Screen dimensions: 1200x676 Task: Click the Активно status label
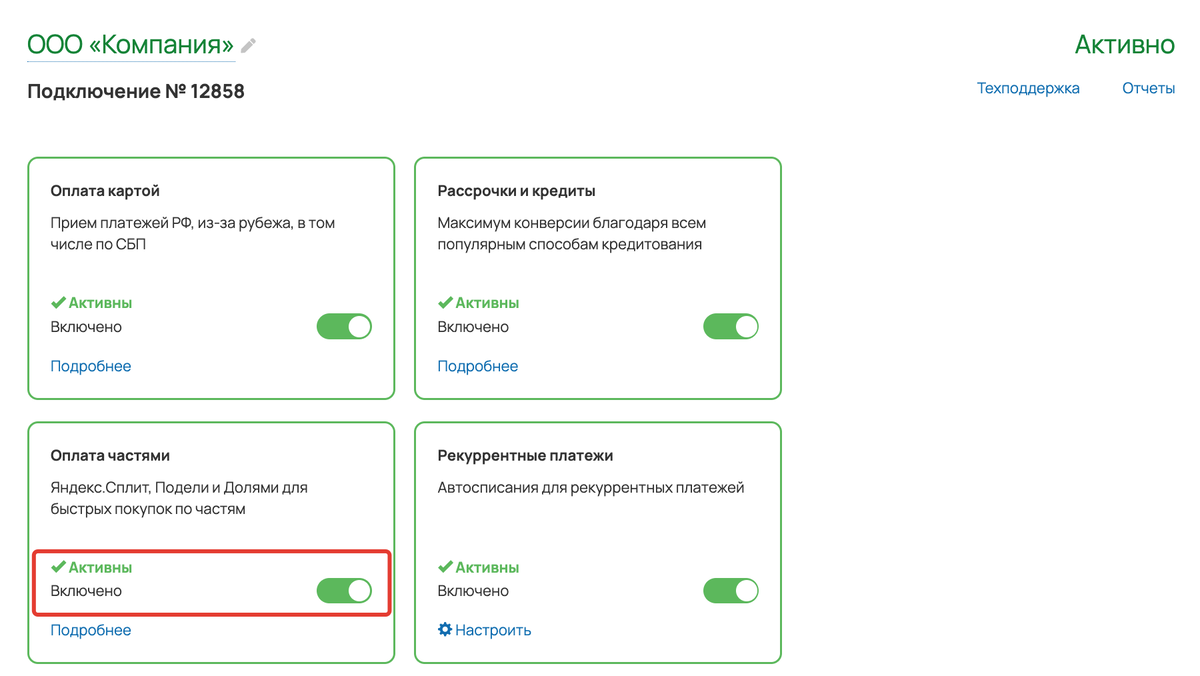coord(1125,45)
